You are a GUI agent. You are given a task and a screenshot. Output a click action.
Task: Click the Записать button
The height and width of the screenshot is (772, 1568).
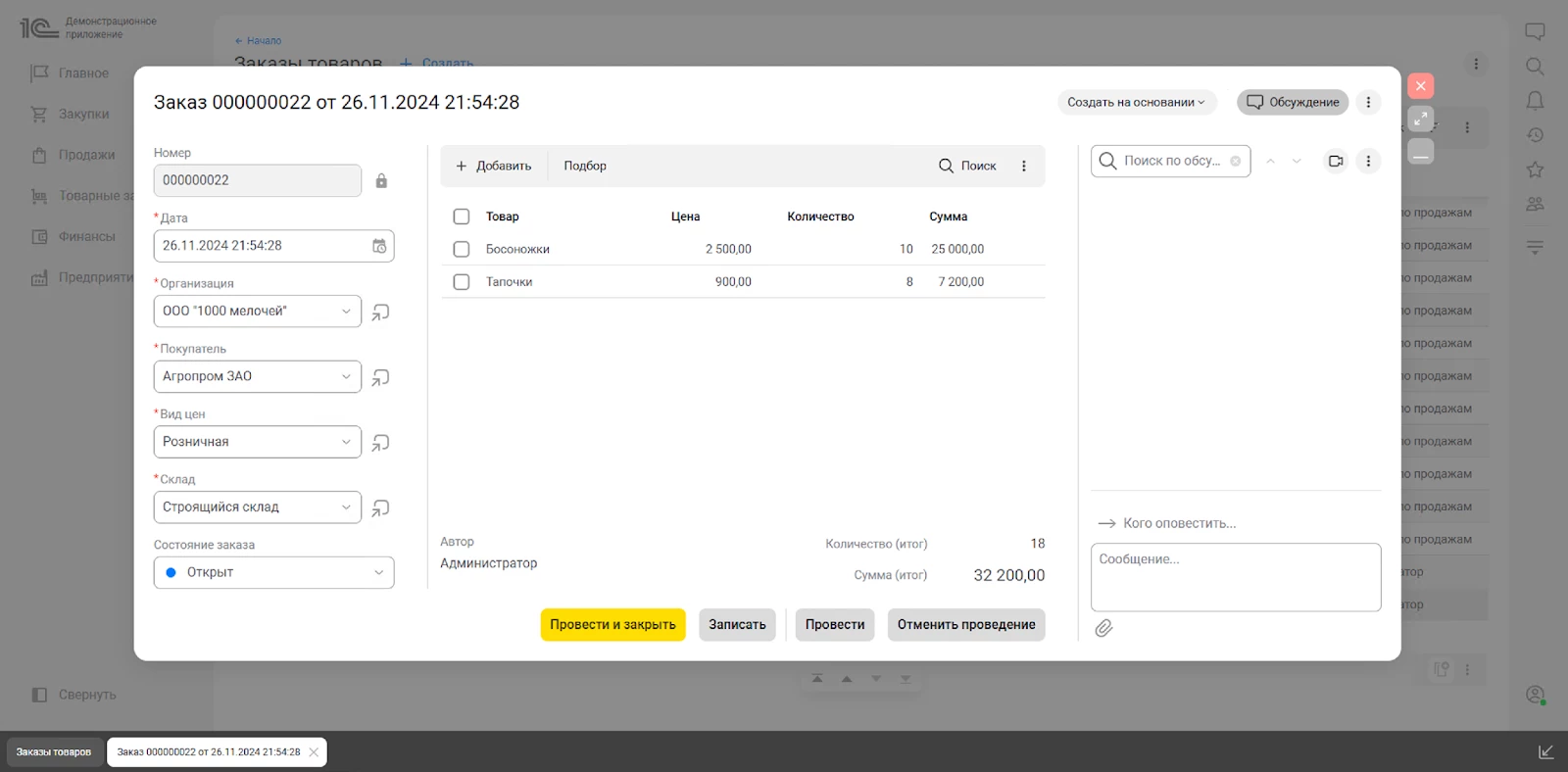[x=737, y=625]
